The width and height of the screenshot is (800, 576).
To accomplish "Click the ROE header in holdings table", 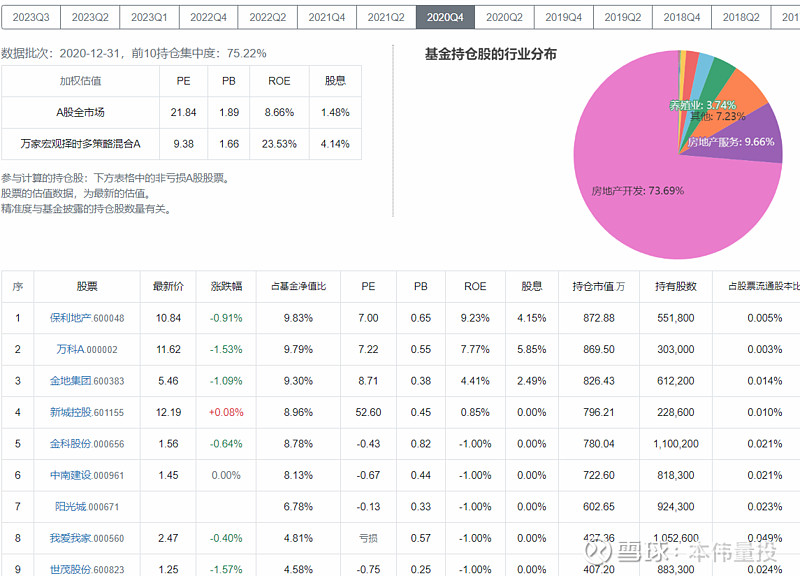I will coord(475,287).
